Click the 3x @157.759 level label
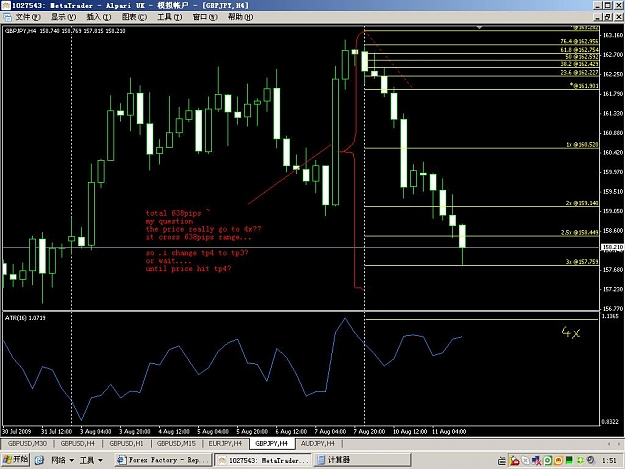The width and height of the screenshot is (625, 469). pos(582,262)
